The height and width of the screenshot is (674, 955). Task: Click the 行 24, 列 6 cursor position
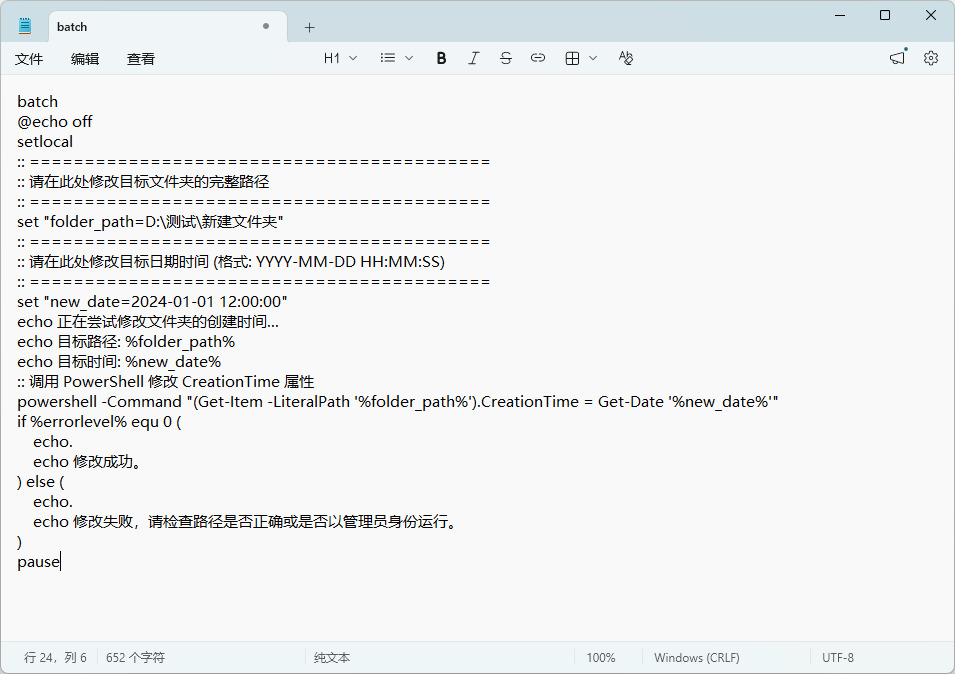[x=55, y=658]
